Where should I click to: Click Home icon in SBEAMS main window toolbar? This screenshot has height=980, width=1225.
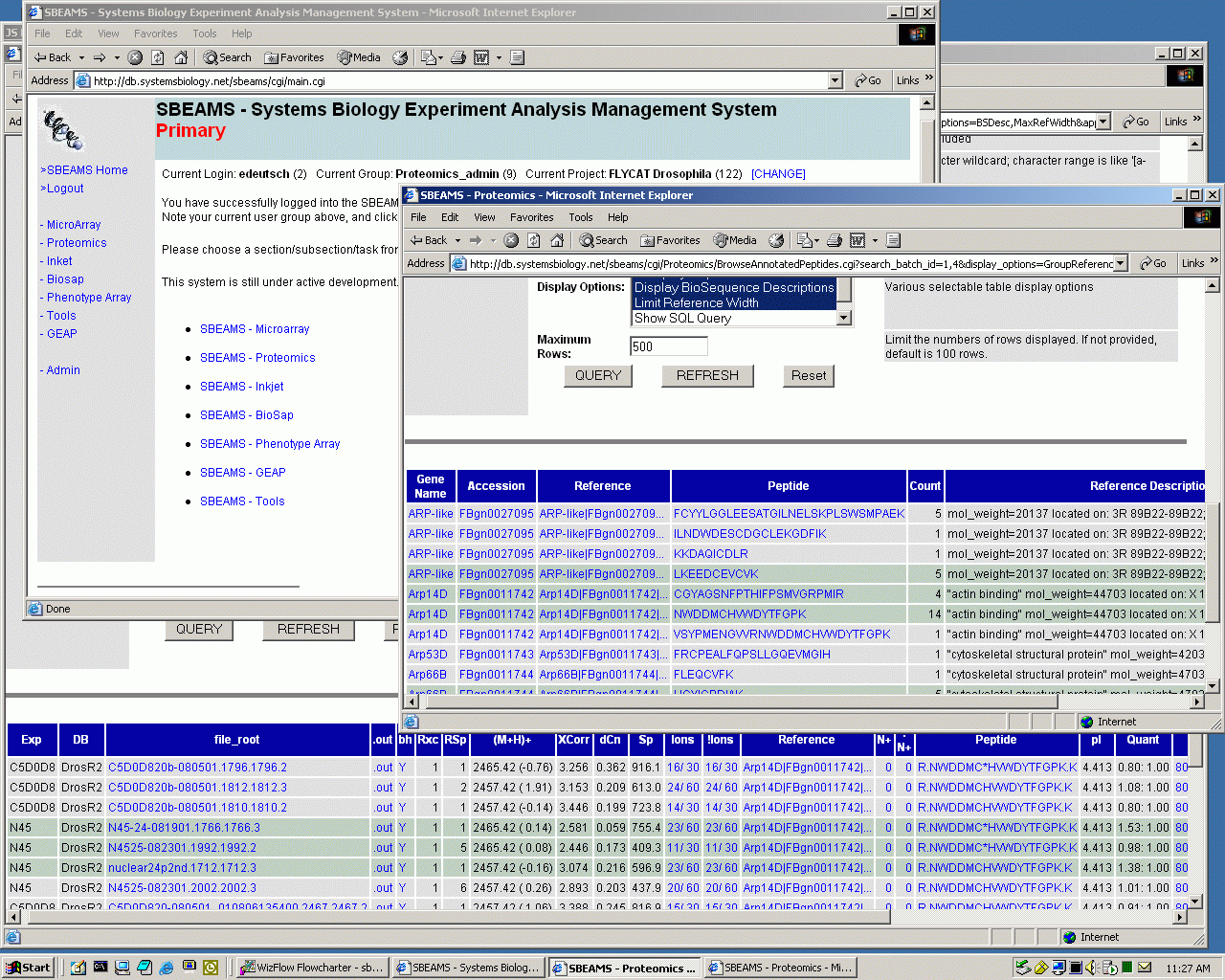181,57
